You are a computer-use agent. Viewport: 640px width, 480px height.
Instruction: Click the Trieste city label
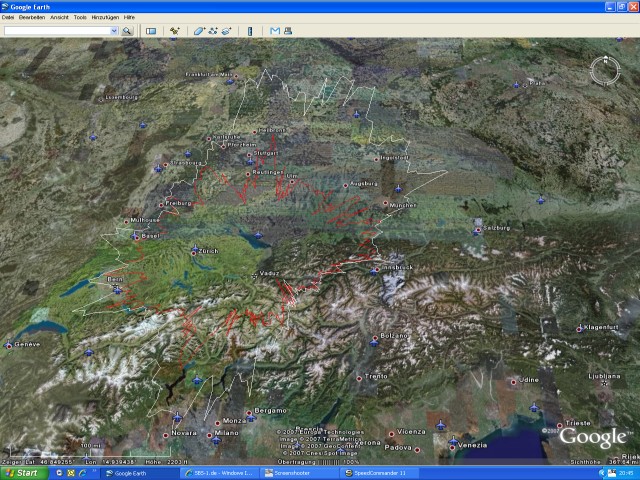[578, 423]
